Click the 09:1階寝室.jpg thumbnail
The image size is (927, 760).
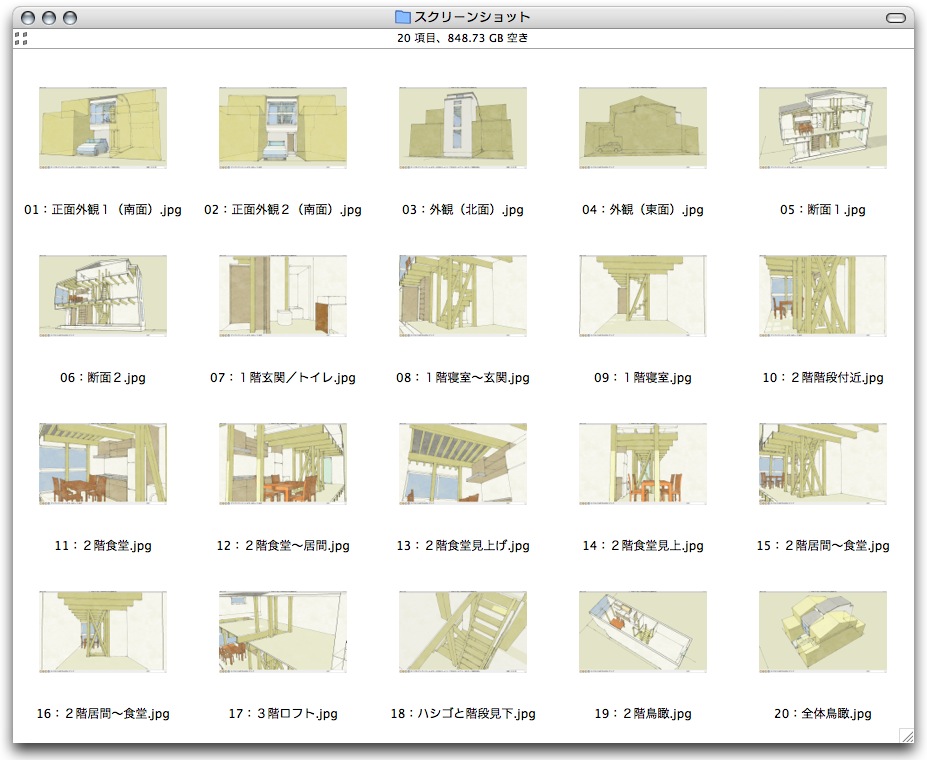(643, 295)
